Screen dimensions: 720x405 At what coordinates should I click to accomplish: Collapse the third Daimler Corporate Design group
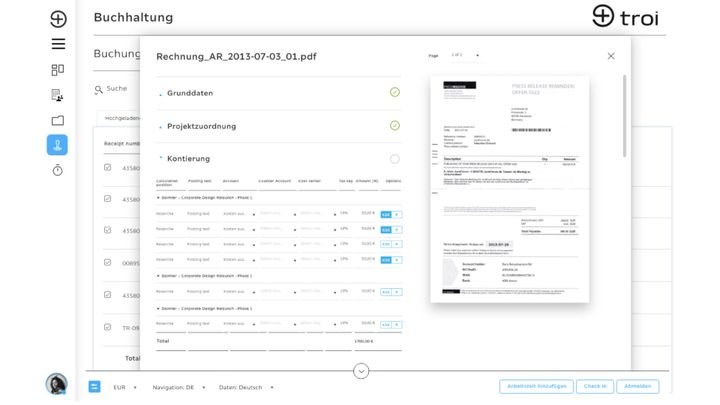pyautogui.click(x=158, y=309)
